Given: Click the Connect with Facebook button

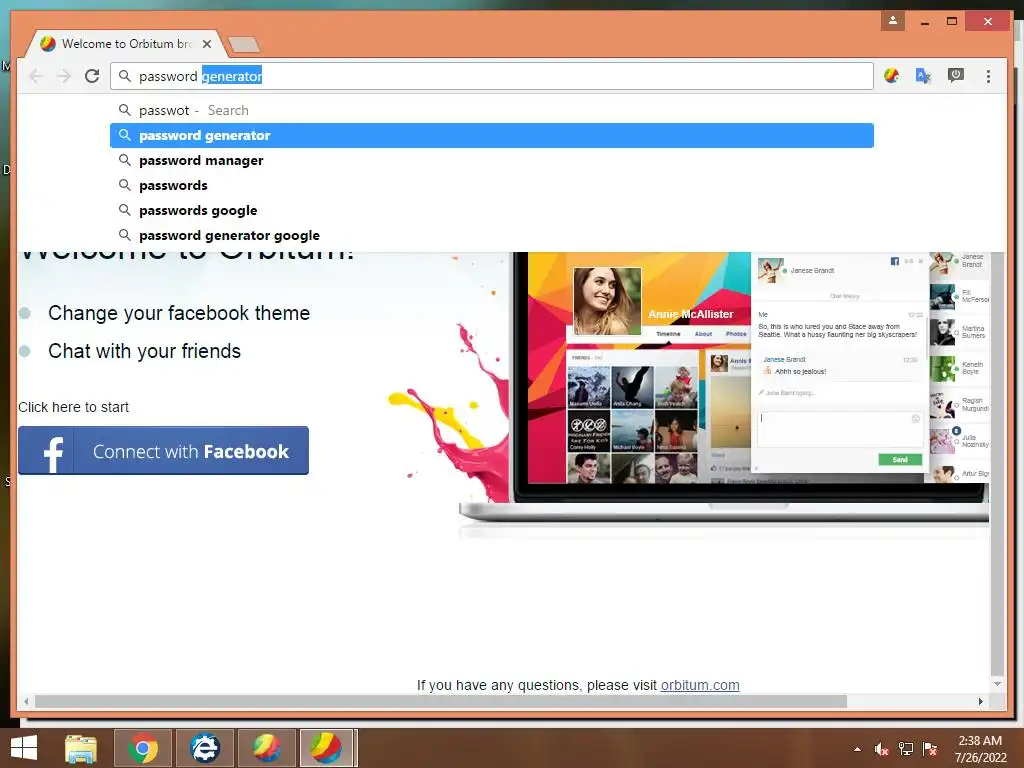Looking at the screenshot, I should tap(163, 451).
